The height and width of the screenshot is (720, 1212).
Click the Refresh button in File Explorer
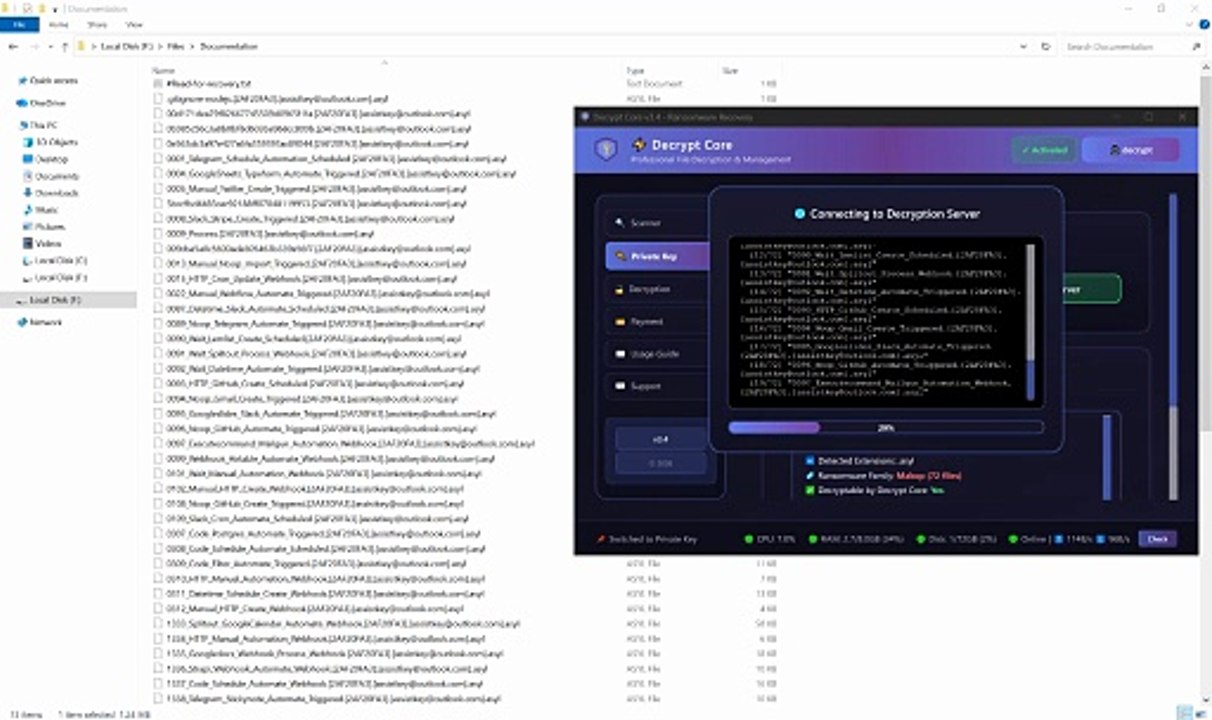(x=1045, y=47)
